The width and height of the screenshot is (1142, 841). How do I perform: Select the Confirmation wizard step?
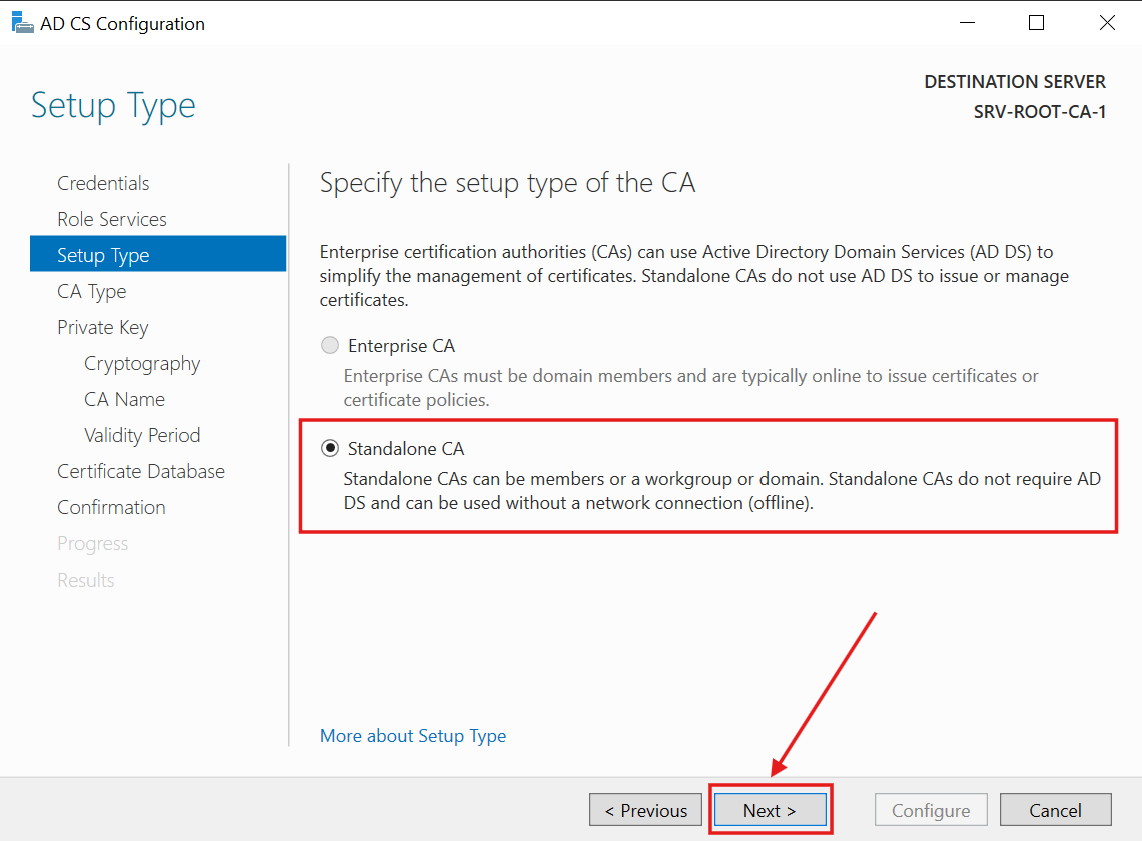pyautogui.click(x=111, y=507)
